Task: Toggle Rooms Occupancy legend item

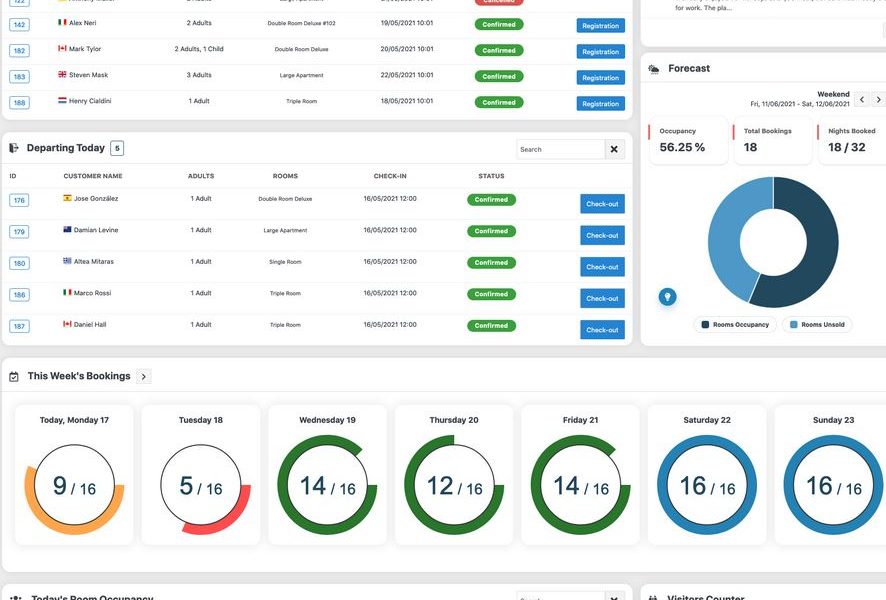Action: click(735, 325)
